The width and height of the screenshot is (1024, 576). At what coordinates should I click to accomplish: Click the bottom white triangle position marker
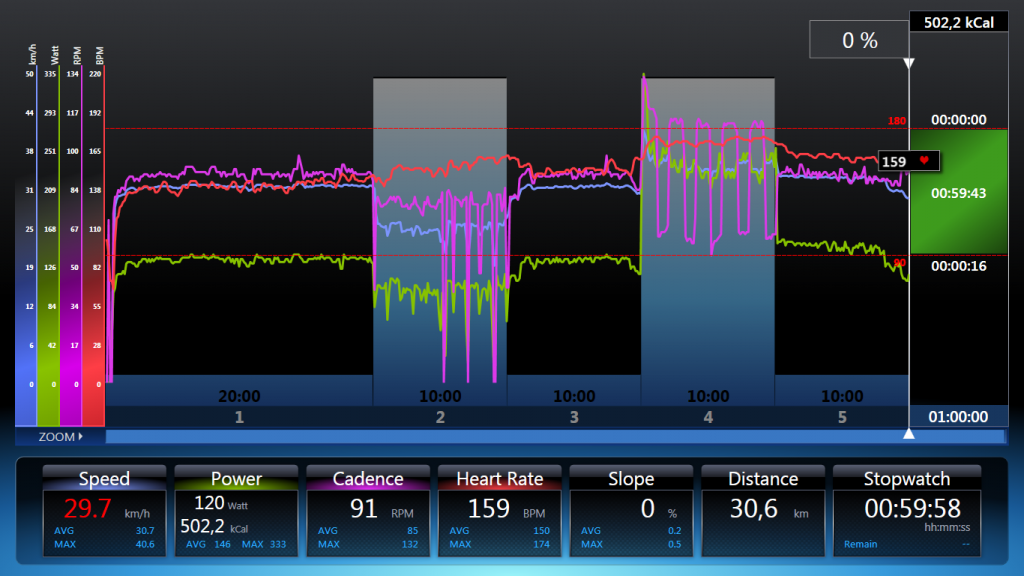tap(908, 434)
